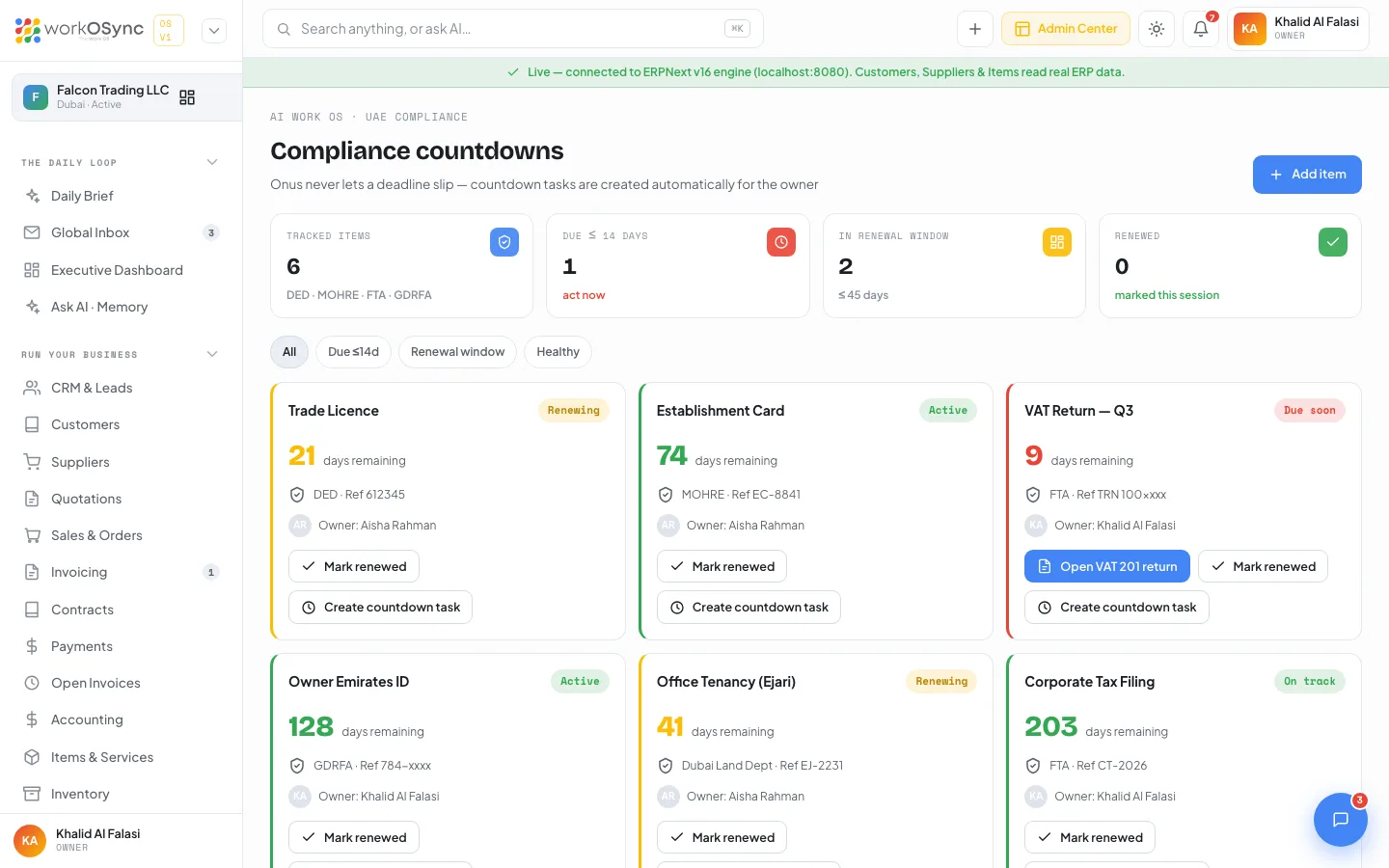Click the search or ask AI field
The width and height of the screenshot is (1389, 868).
click(513, 29)
